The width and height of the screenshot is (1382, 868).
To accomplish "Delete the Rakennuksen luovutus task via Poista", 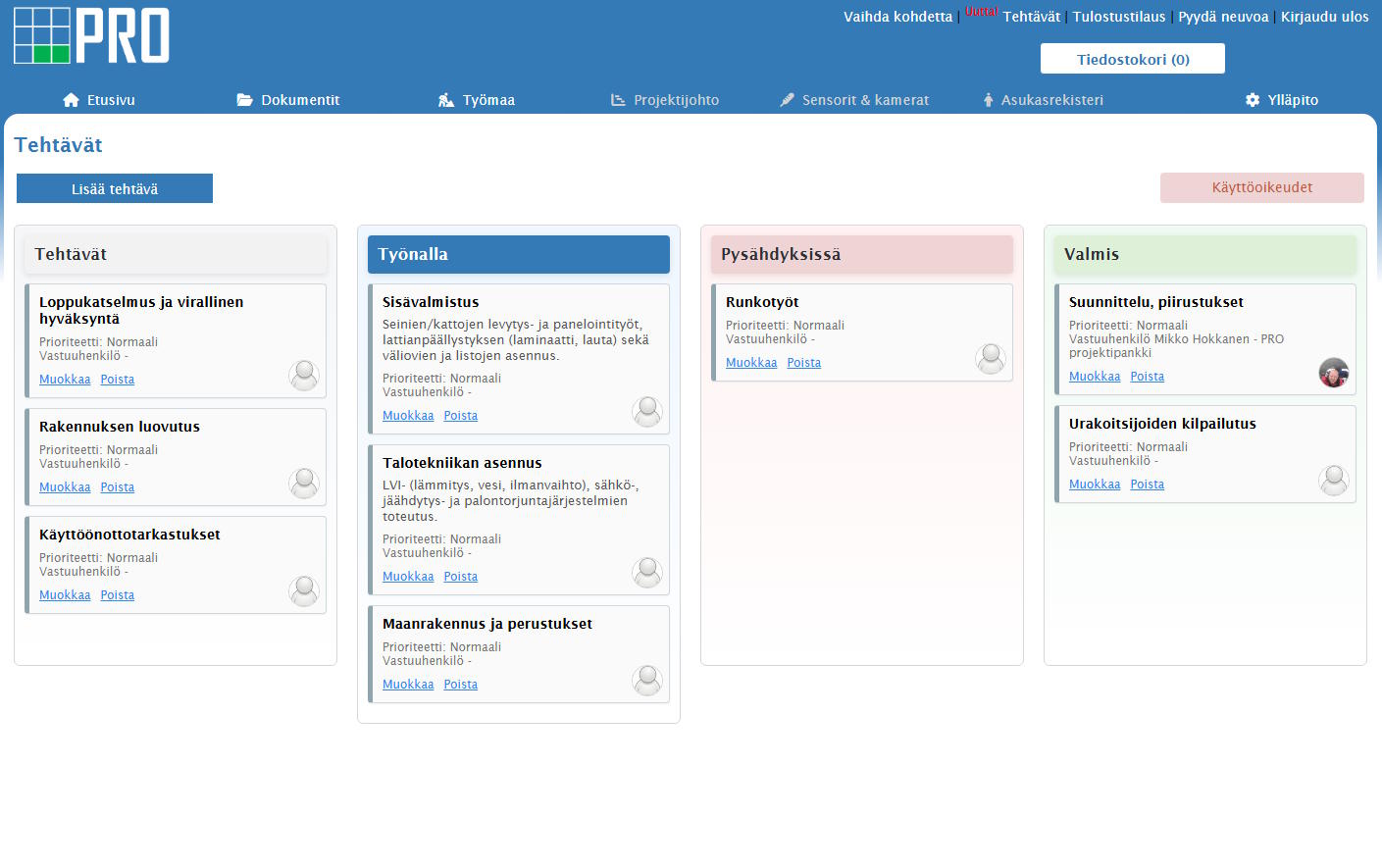I will pos(118,487).
